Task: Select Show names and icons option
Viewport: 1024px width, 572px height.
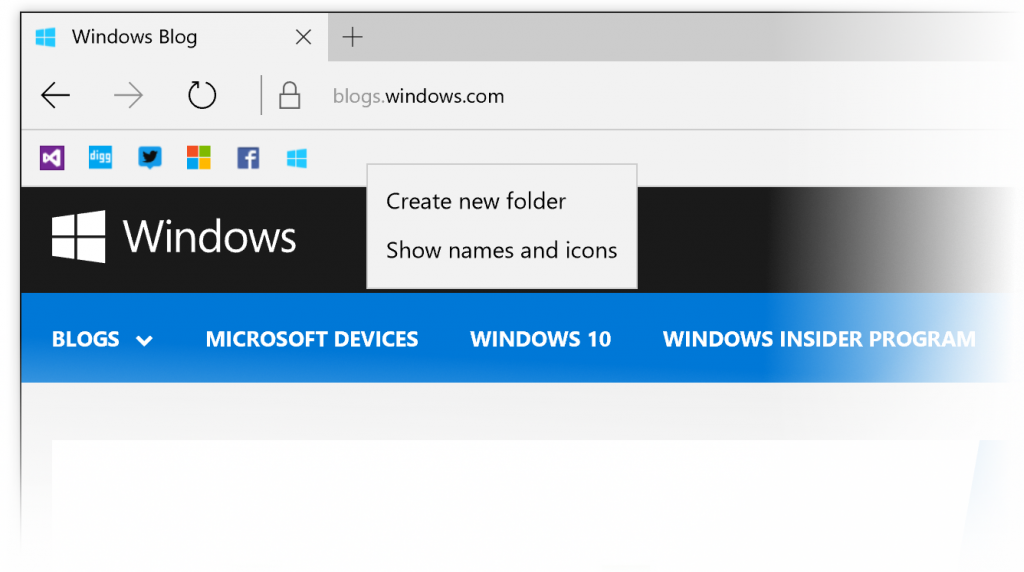Action: click(x=501, y=251)
